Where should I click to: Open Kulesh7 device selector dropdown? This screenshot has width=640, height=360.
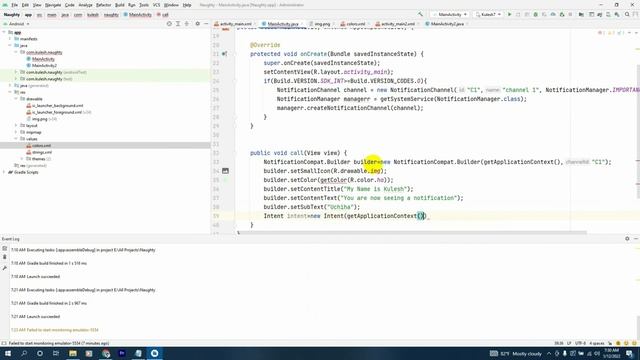[x=488, y=14]
